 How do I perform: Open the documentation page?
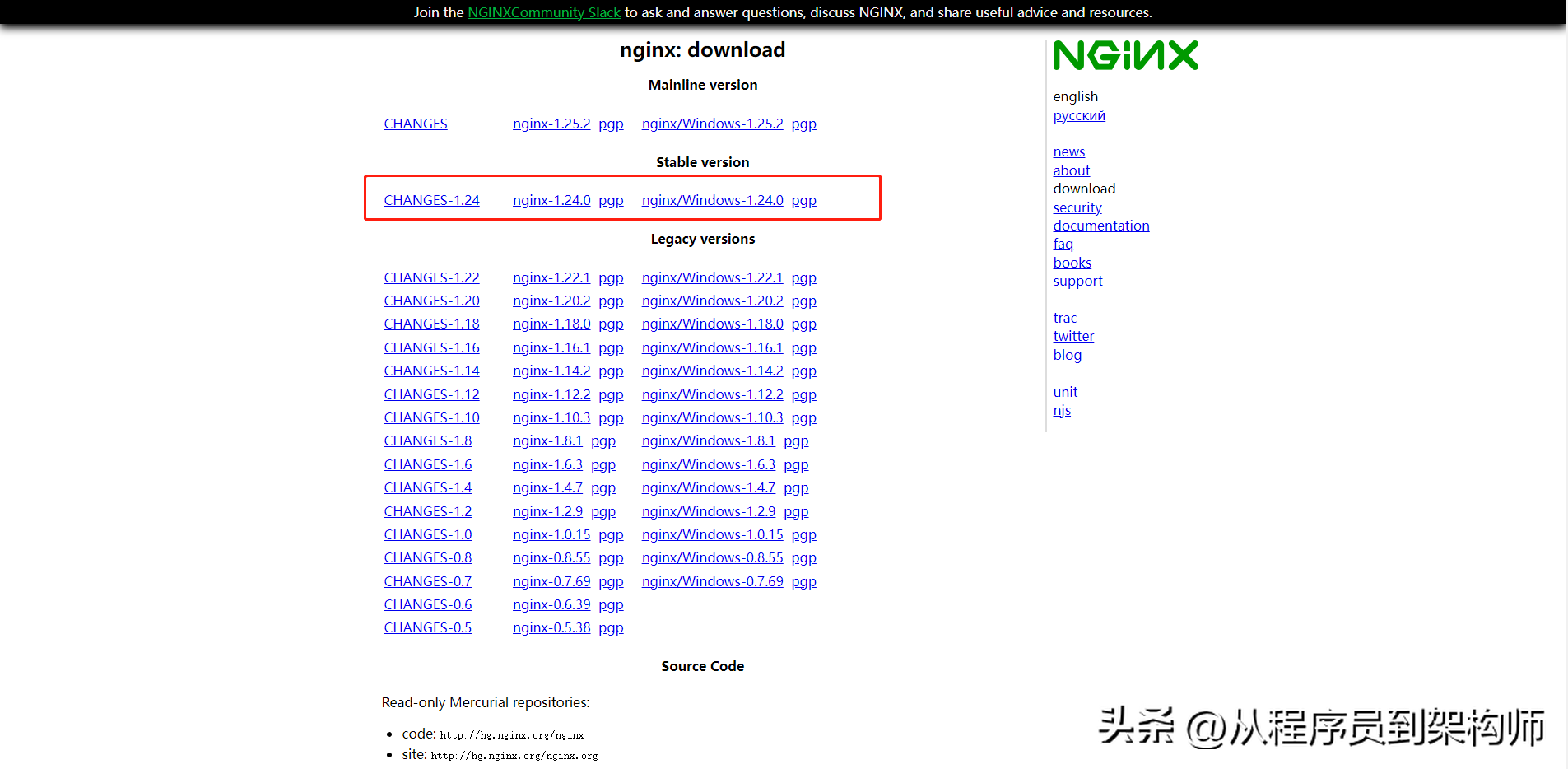click(1101, 226)
